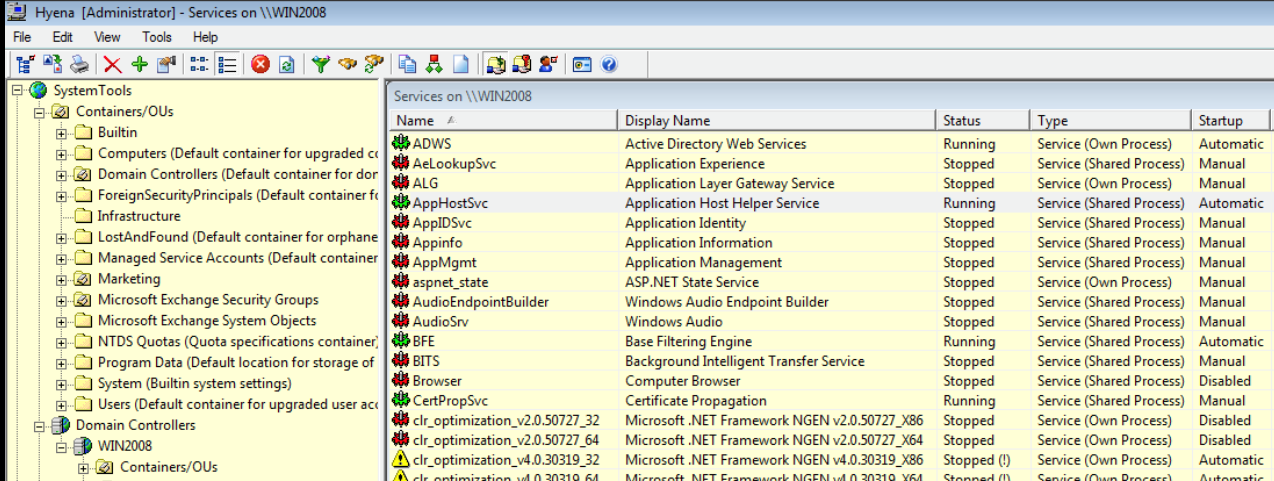The image size is (1274, 481).
Task: Click the red gear icon beside Browser service
Action: tap(401, 381)
